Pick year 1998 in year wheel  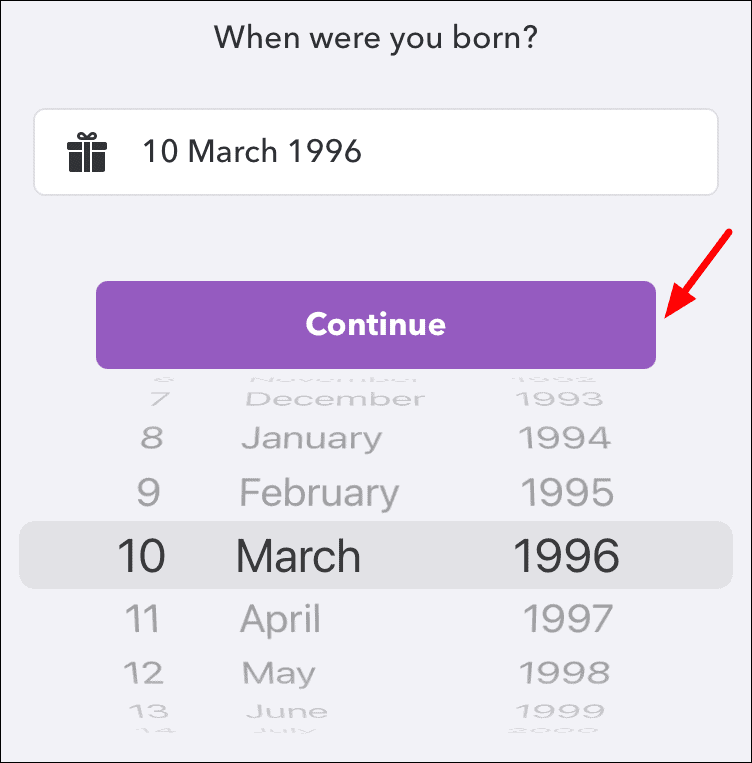tap(566, 672)
